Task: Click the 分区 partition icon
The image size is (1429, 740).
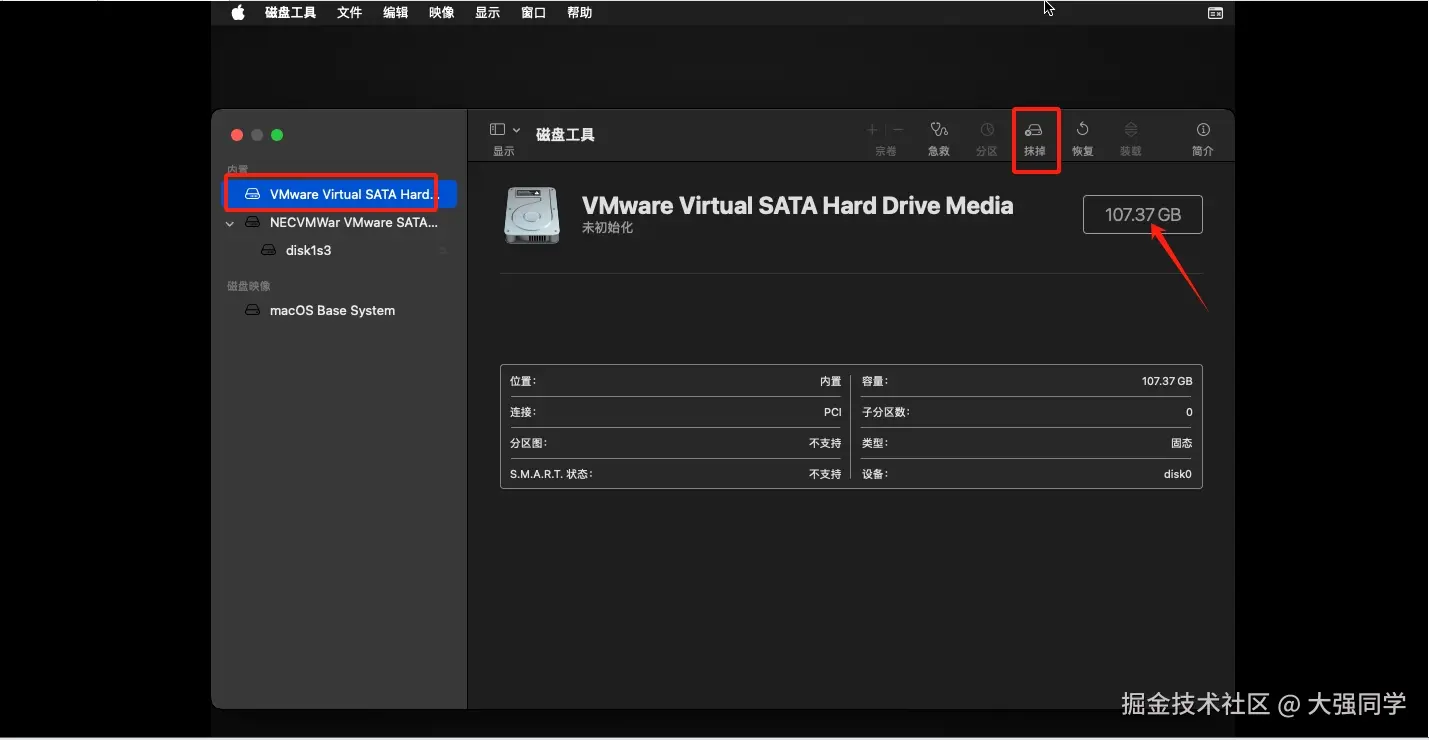Action: pos(987,130)
